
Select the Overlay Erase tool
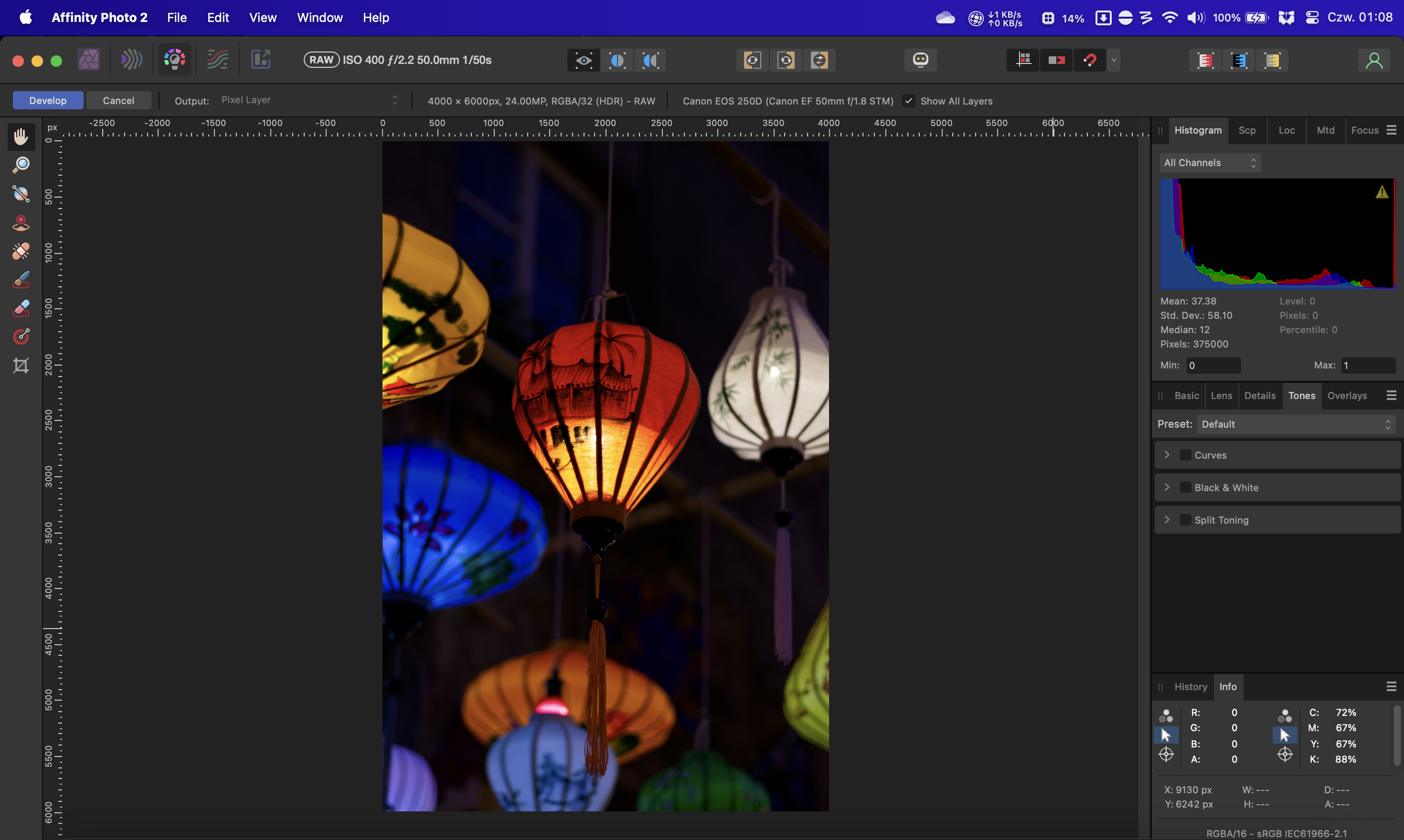[x=21, y=308]
